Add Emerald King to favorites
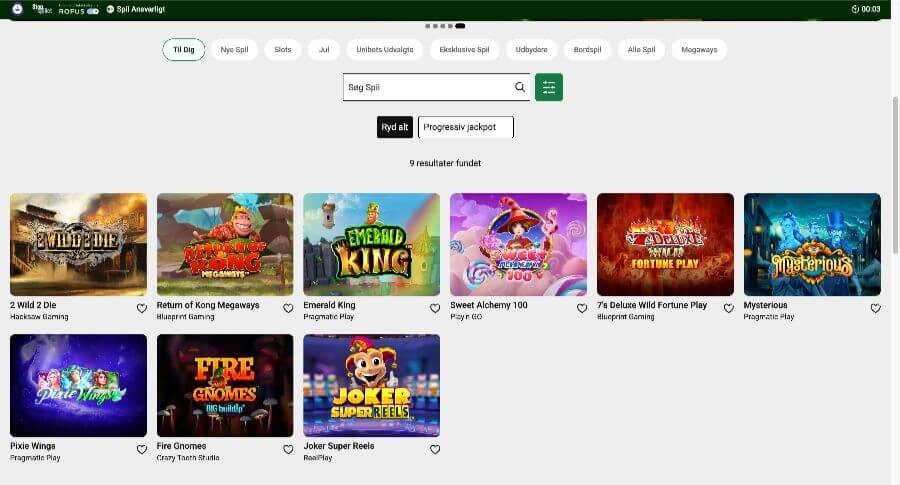The image size is (900, 485). (x=435, y=308)
